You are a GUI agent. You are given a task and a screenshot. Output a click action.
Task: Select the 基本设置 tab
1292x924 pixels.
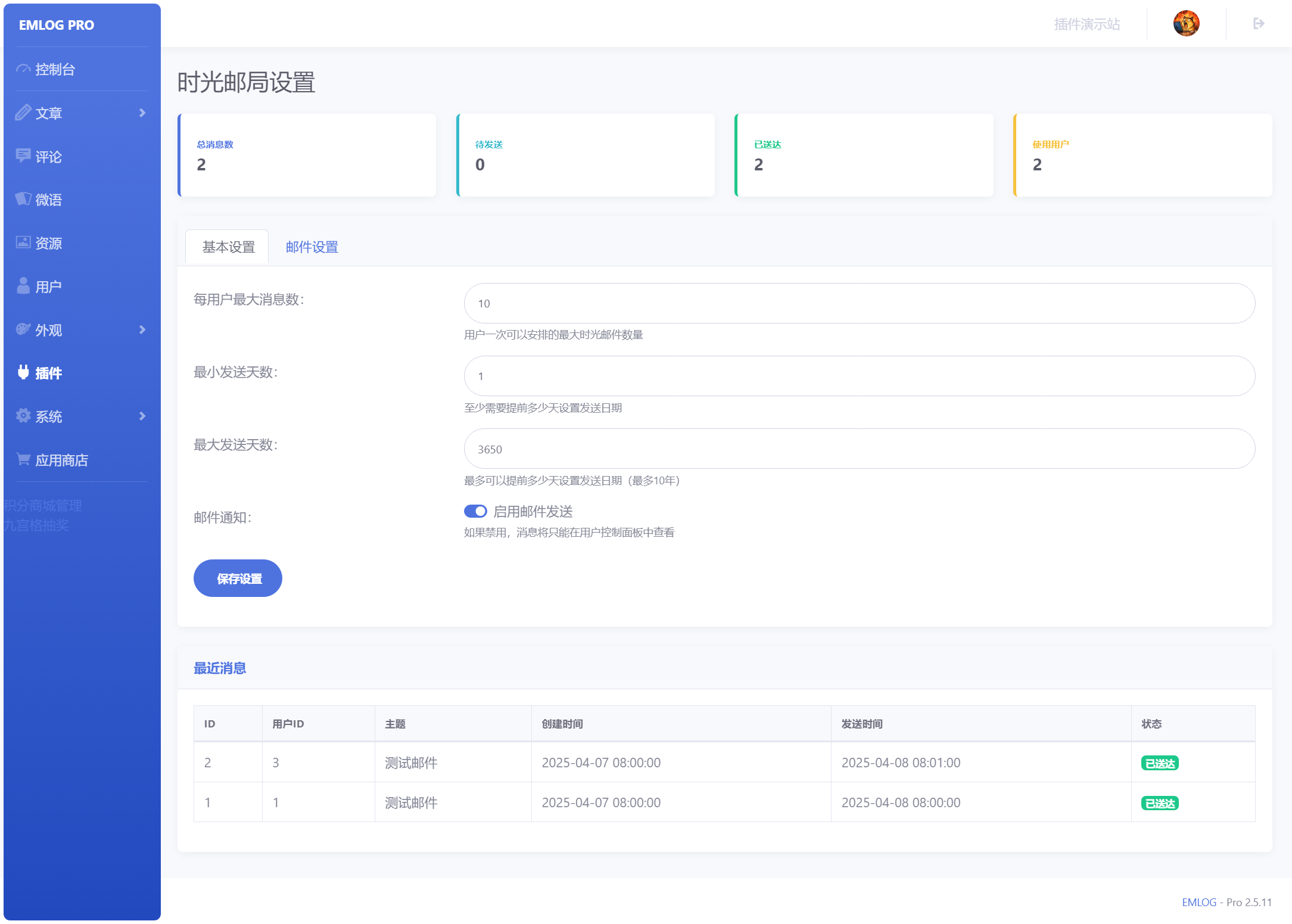(x=228, y=247)
